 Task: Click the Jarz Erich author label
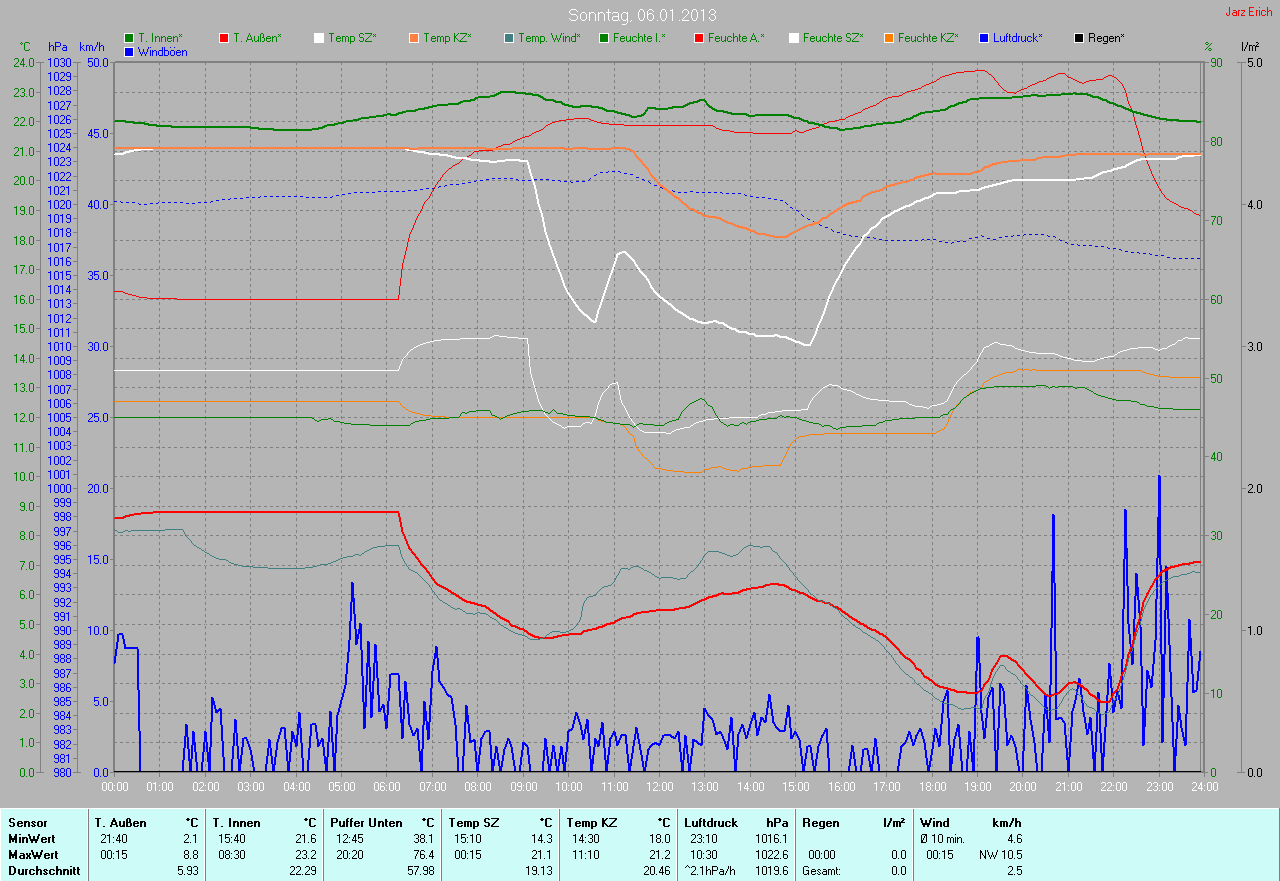click(x=1249, y=13)
